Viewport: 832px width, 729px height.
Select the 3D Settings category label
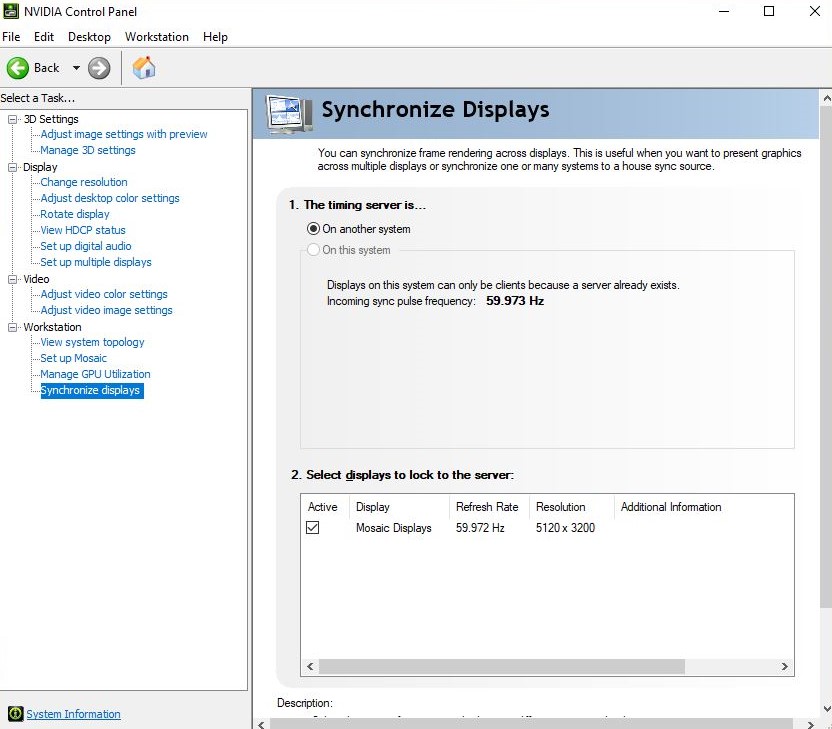coord(51,119)
